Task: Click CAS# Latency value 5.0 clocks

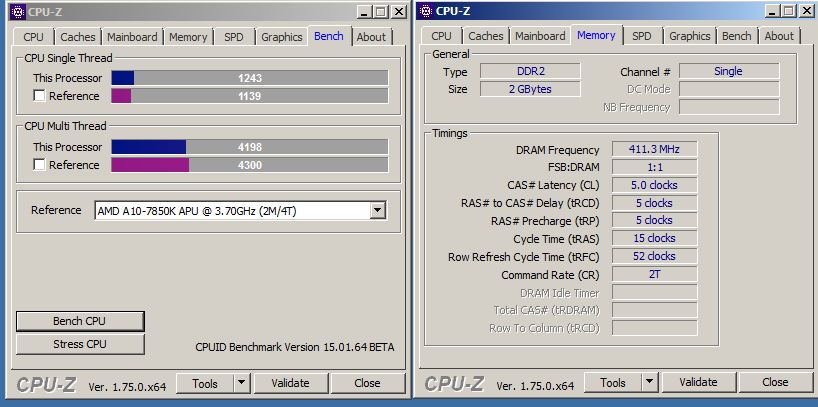Action: click(654, 185)
